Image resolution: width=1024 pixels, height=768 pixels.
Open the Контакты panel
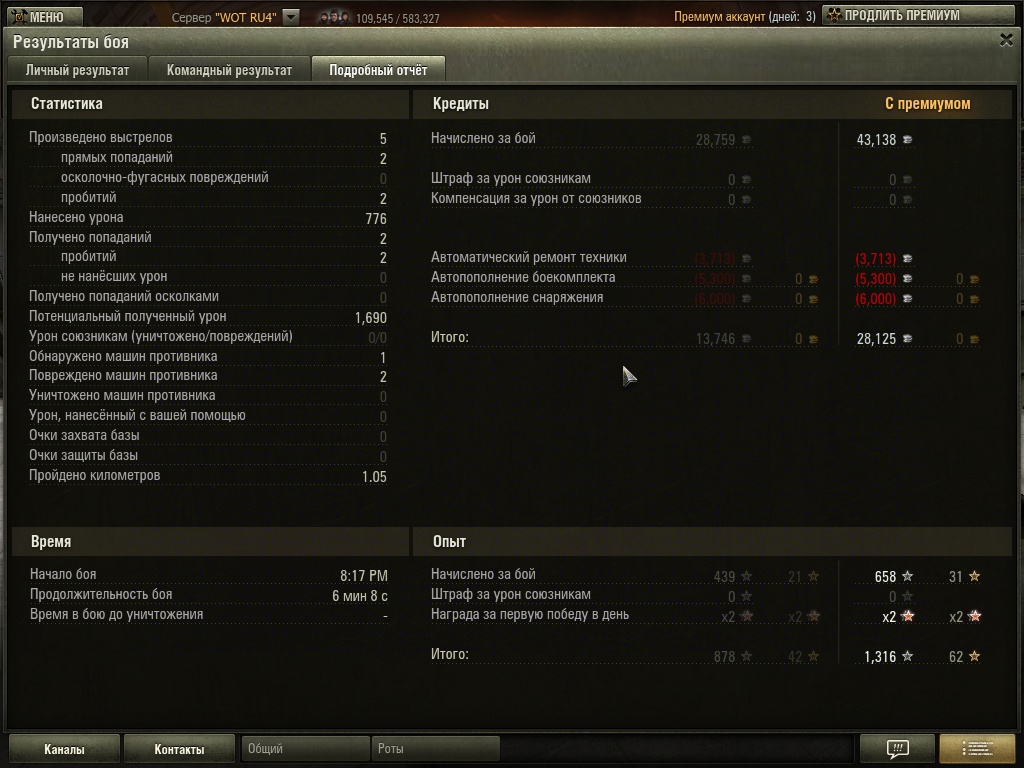click(179, 749)
